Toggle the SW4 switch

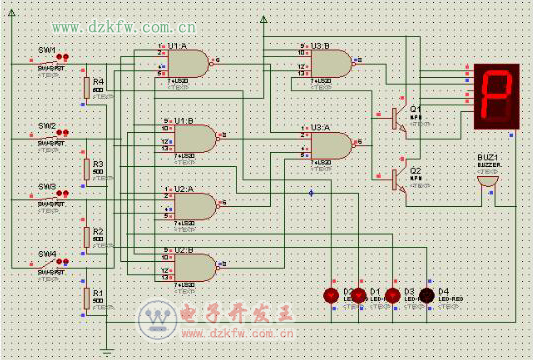point(50,264)
